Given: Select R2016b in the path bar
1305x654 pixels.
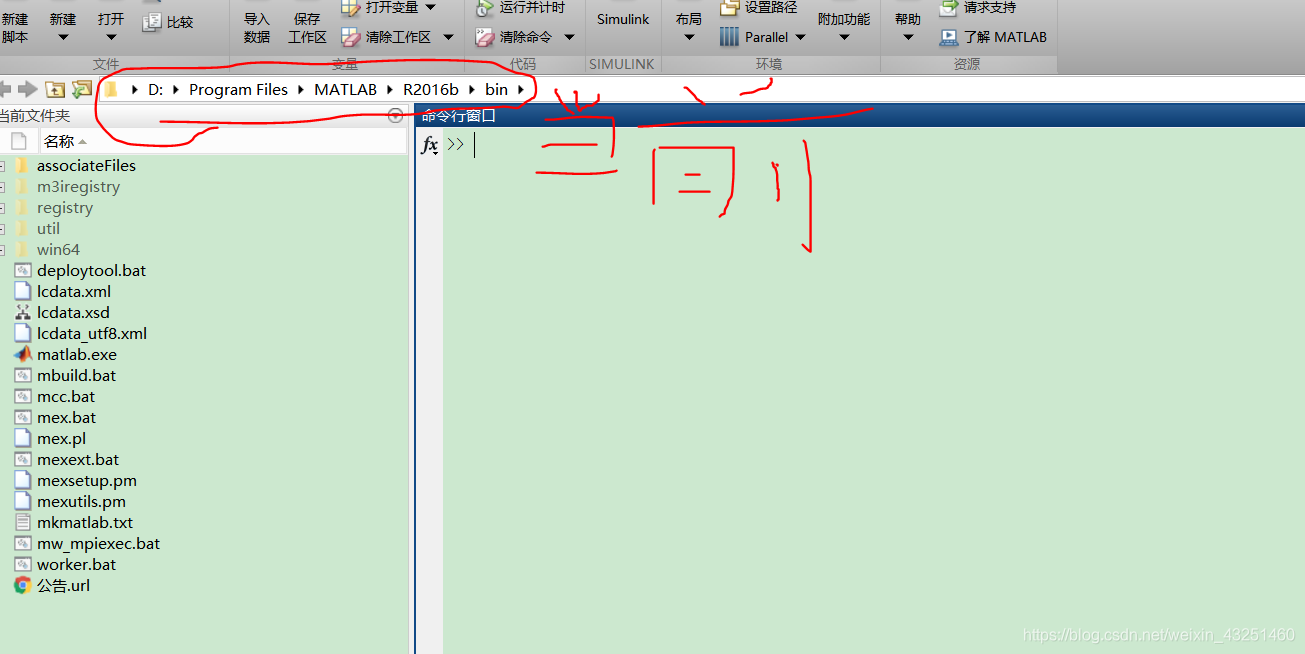Looking at the screenshot, I should tap(431, 90).
